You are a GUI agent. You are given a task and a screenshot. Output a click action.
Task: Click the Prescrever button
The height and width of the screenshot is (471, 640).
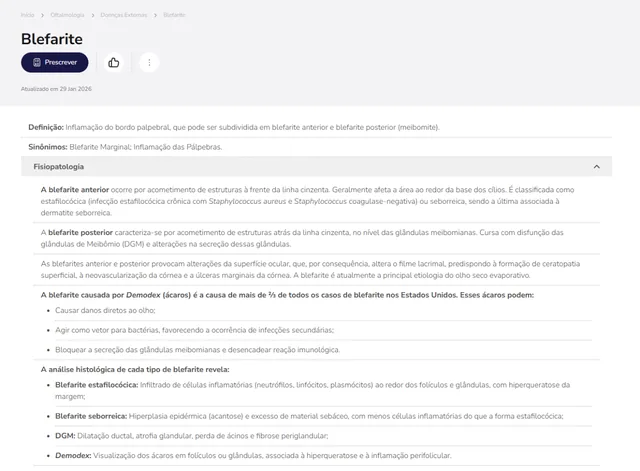[55, 62]
